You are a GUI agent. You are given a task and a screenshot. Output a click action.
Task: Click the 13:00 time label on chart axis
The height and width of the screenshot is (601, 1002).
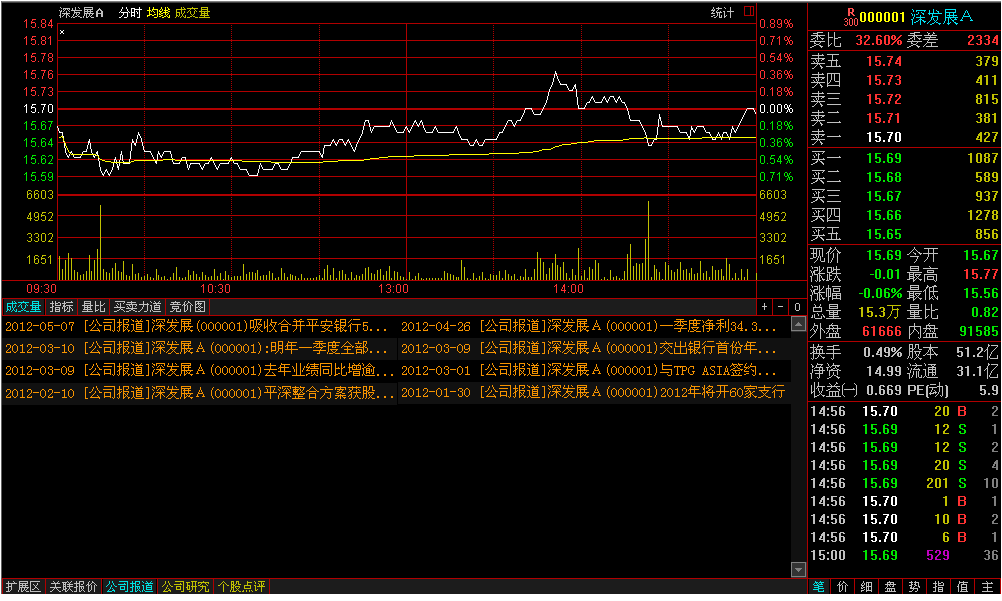point(393,289)
